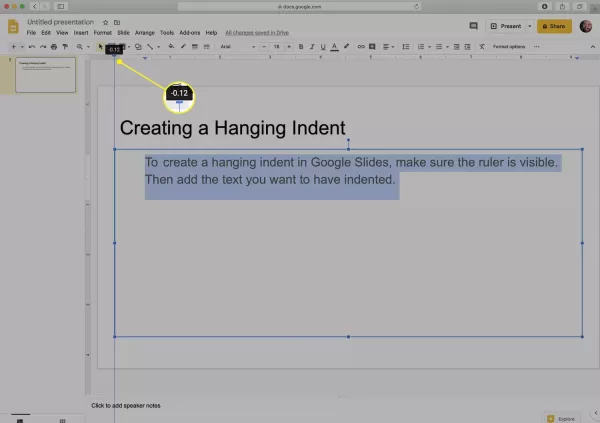Rename the Untitled presentation title
This screenshot has width=600, height=423.
(60, 22)
